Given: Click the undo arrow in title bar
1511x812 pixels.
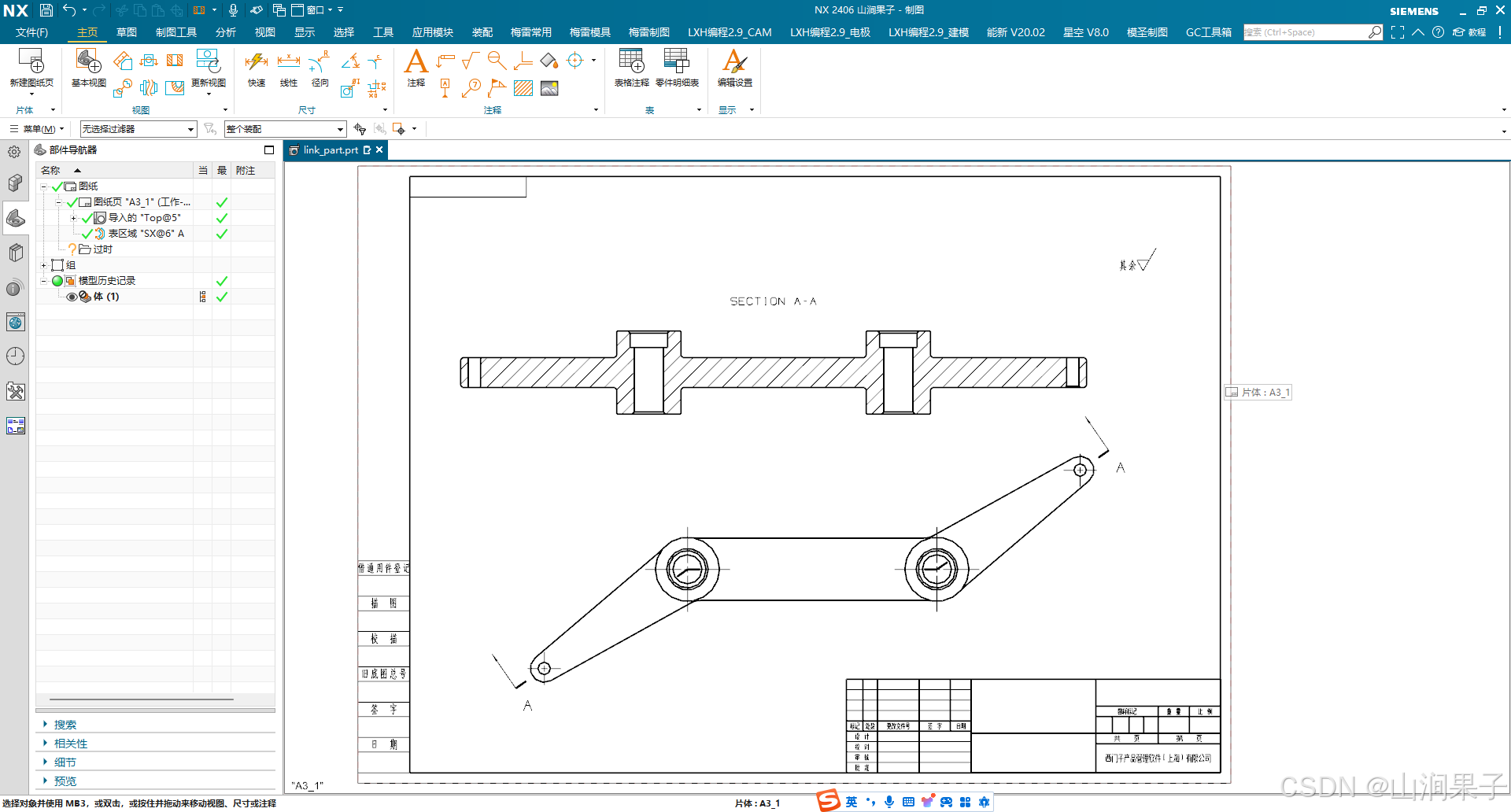Looking at the screenshot, I should point(70,10).
